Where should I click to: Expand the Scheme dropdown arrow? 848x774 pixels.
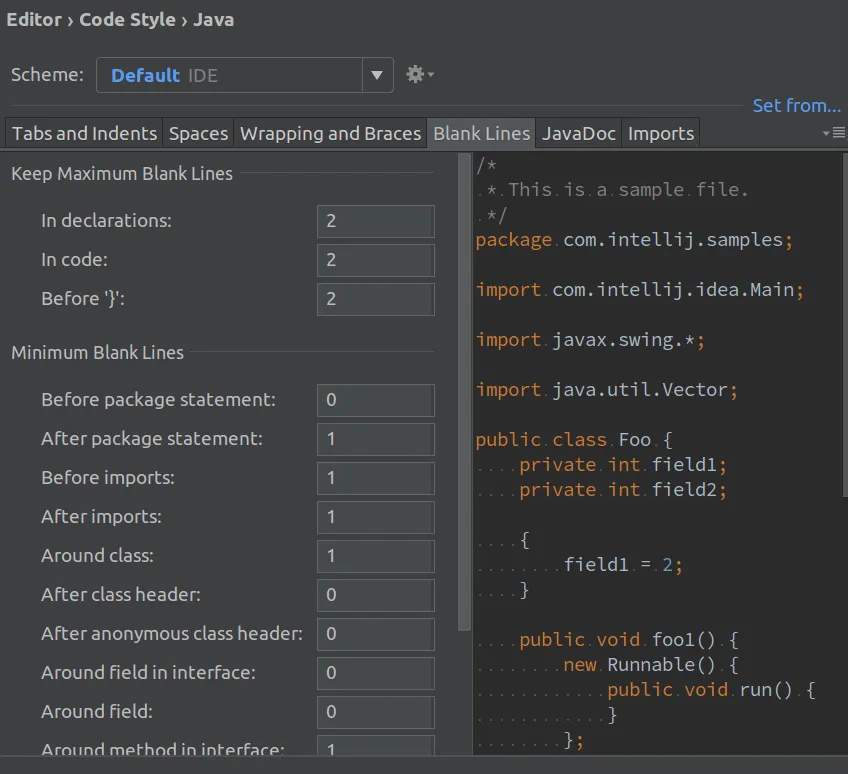(x=377, y=75)
